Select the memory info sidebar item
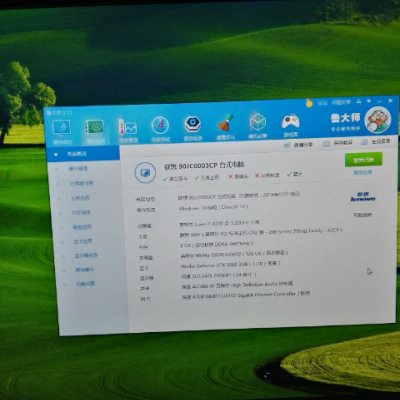 click(x=81, y=212)
